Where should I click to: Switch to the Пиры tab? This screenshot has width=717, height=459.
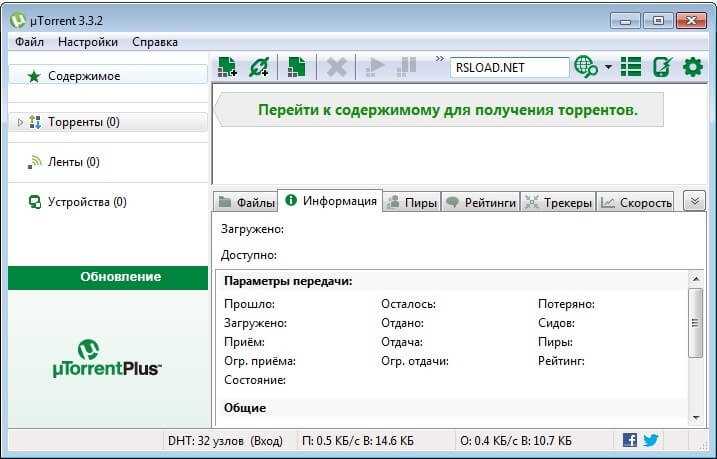click(412, 202)
